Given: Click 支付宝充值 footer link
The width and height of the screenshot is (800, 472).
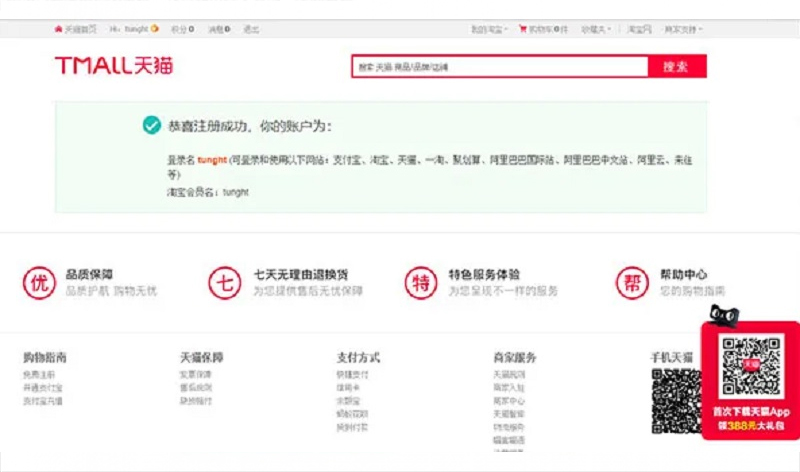Looking at the screenshot, I should (x=43, y=401).
